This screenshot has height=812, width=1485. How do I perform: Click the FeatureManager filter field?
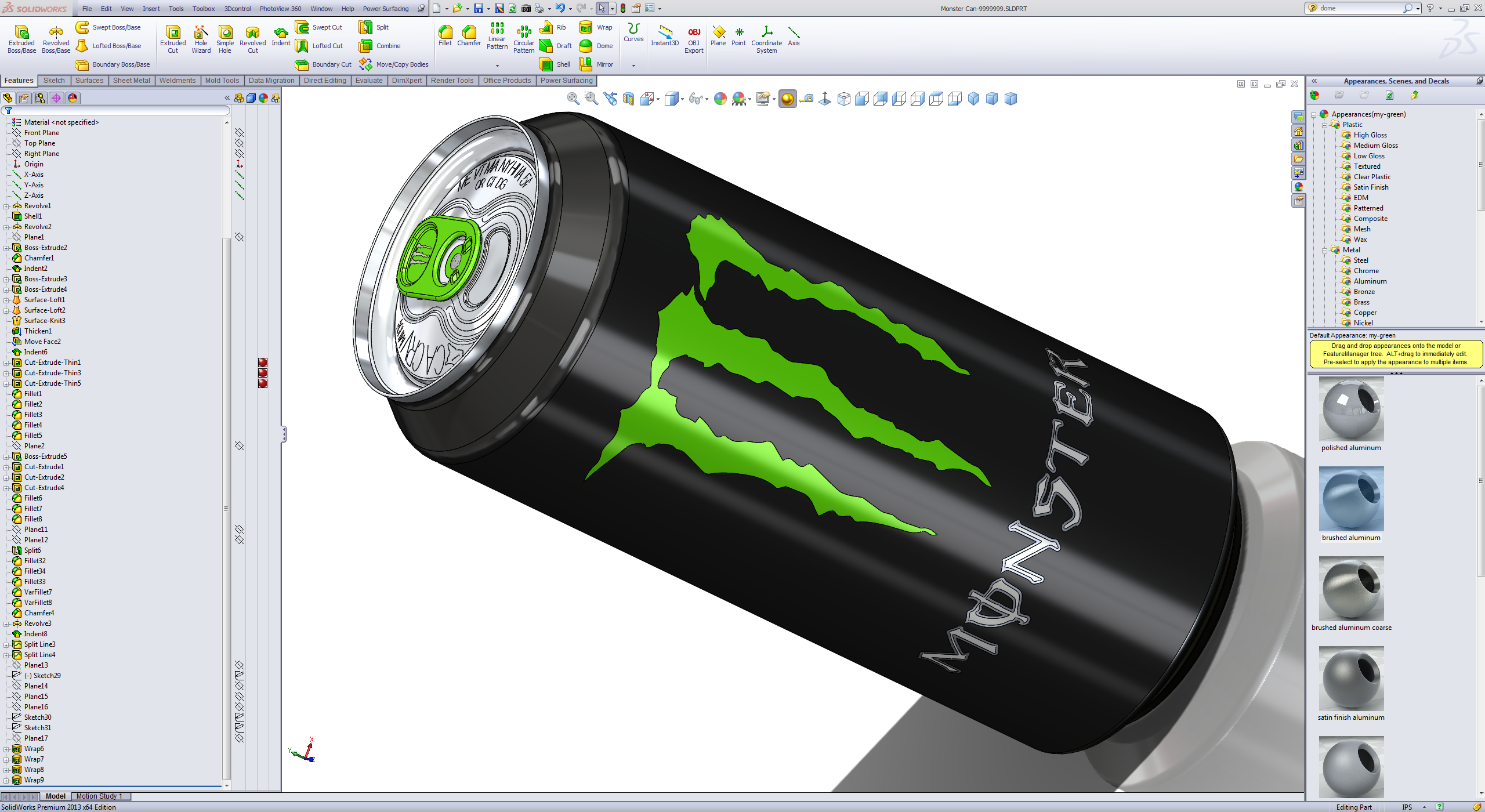click(x=116, y=110)
